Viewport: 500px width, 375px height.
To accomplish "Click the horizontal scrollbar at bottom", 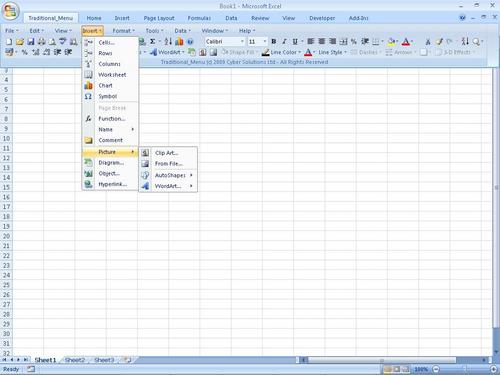I will pyautogui.click(x=382, y=360).
